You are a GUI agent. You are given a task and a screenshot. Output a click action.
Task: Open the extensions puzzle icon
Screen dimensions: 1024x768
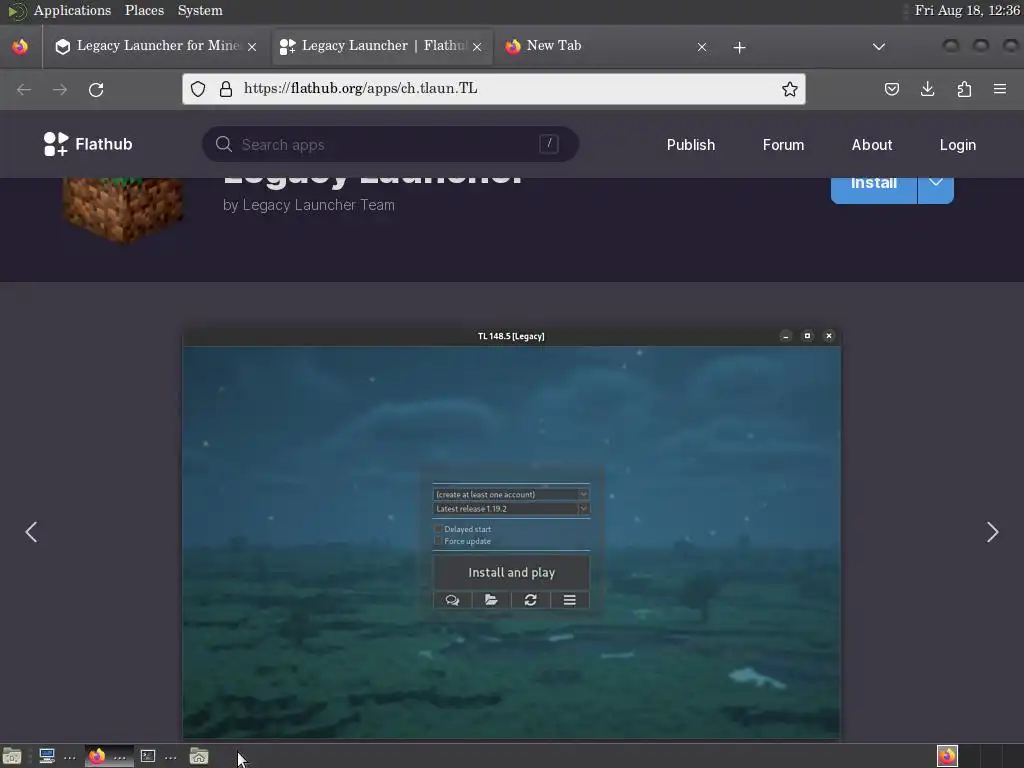[964, 89]
